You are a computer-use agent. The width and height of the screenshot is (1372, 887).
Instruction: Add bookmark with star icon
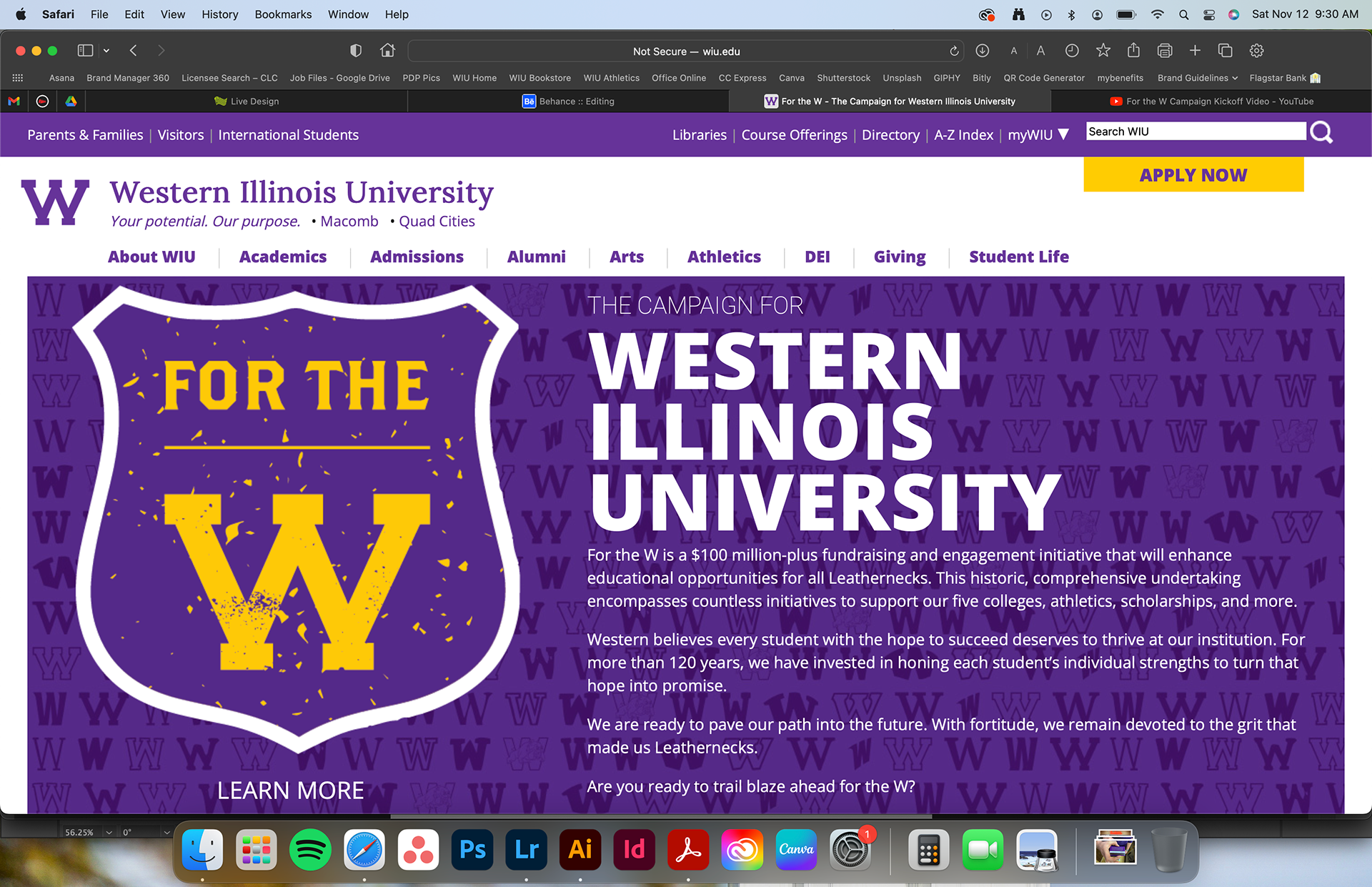(x=1103, y=50)
